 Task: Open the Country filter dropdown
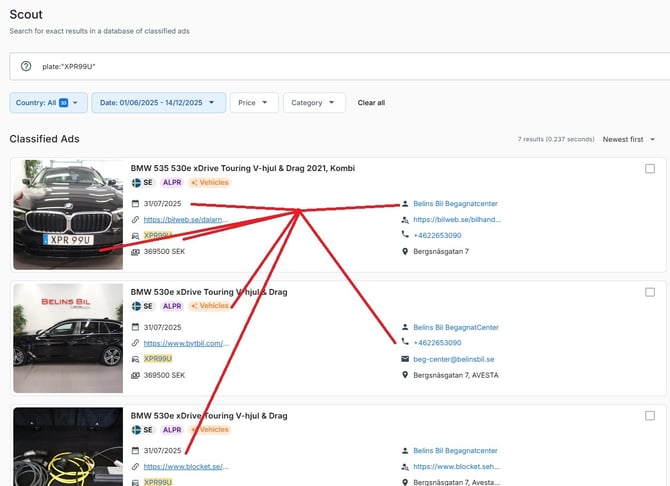pyautogui.click(x=48, y=103)
